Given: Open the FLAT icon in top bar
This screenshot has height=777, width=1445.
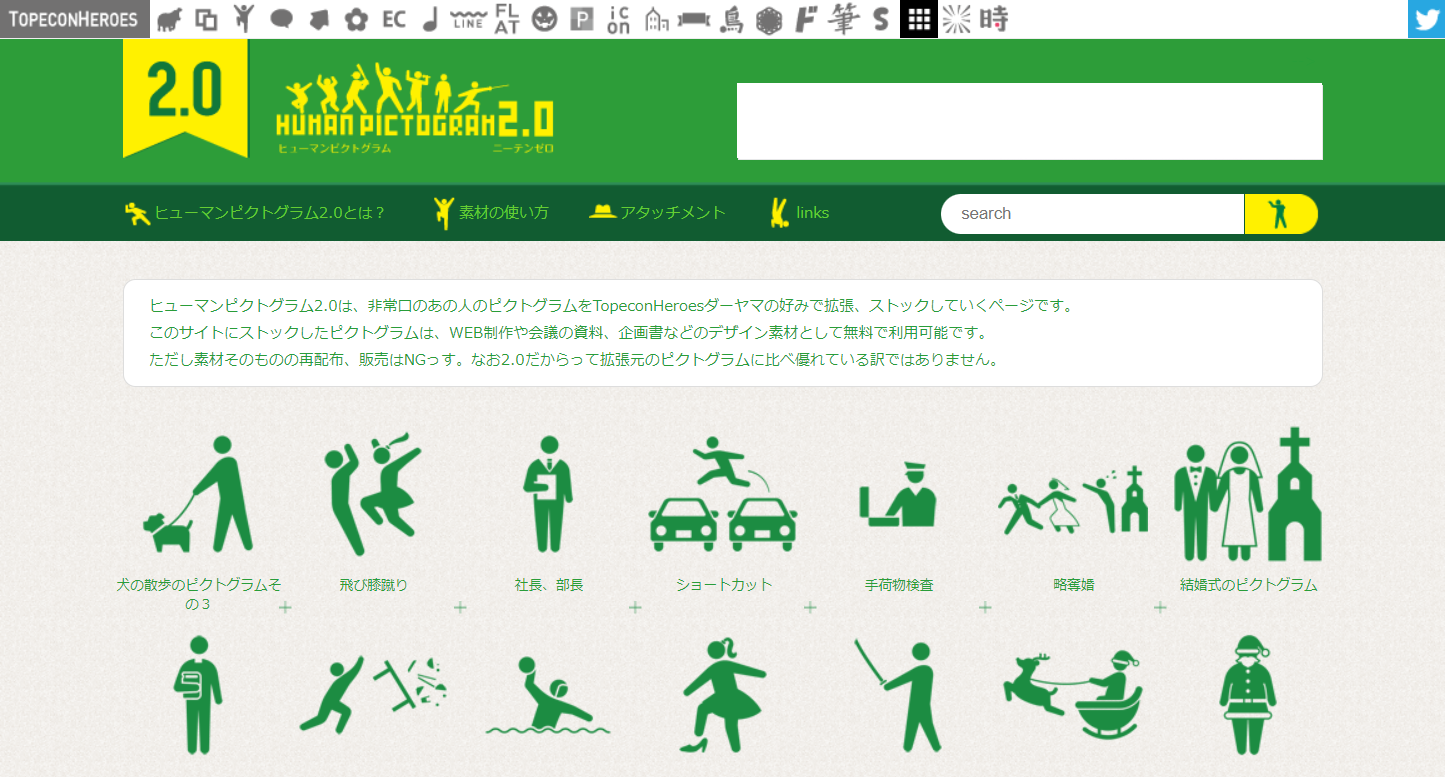Looking at the screenshot, I should pos(507,19).
